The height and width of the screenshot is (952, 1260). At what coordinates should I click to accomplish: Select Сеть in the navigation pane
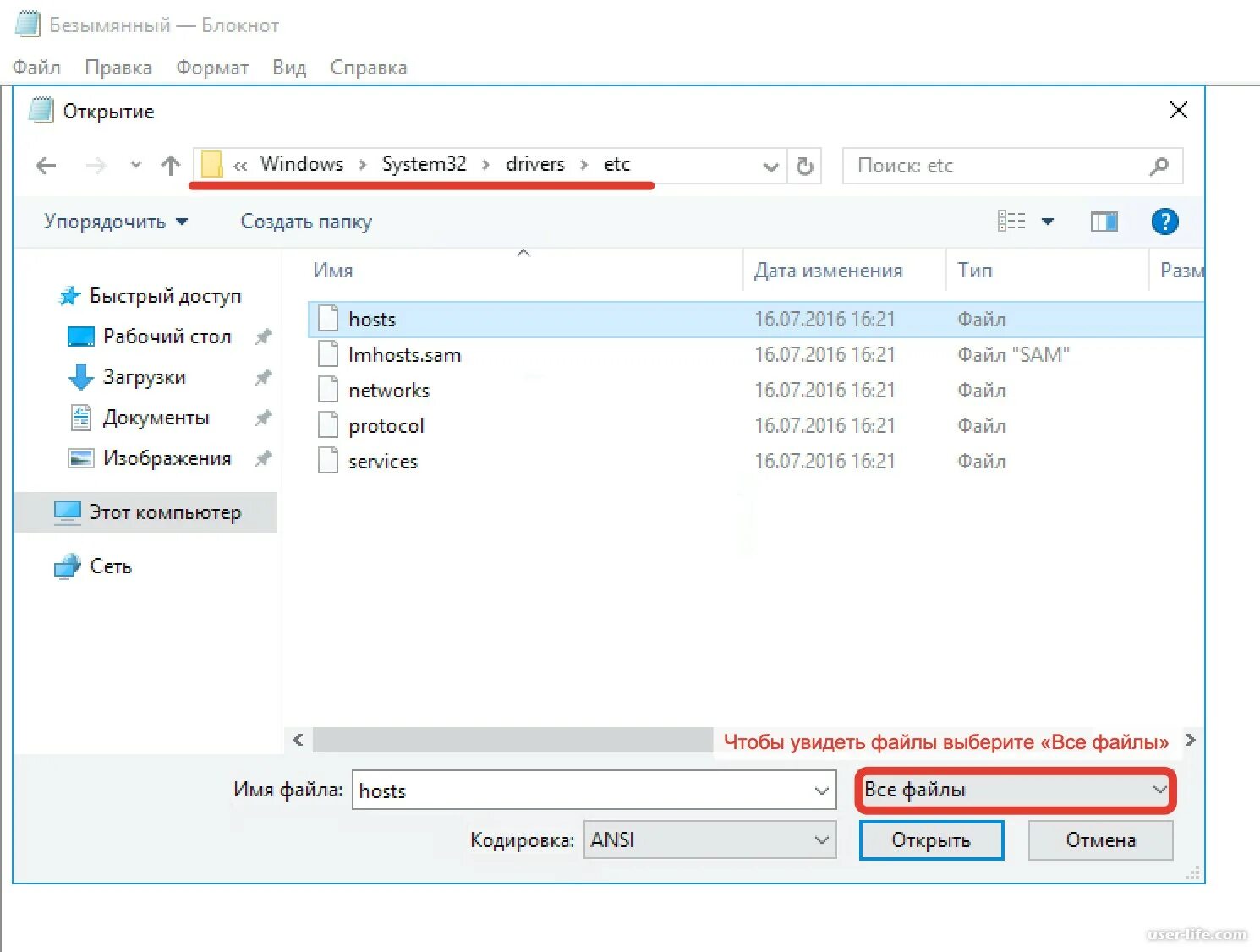pyautogui.click(x=93, y=566)
